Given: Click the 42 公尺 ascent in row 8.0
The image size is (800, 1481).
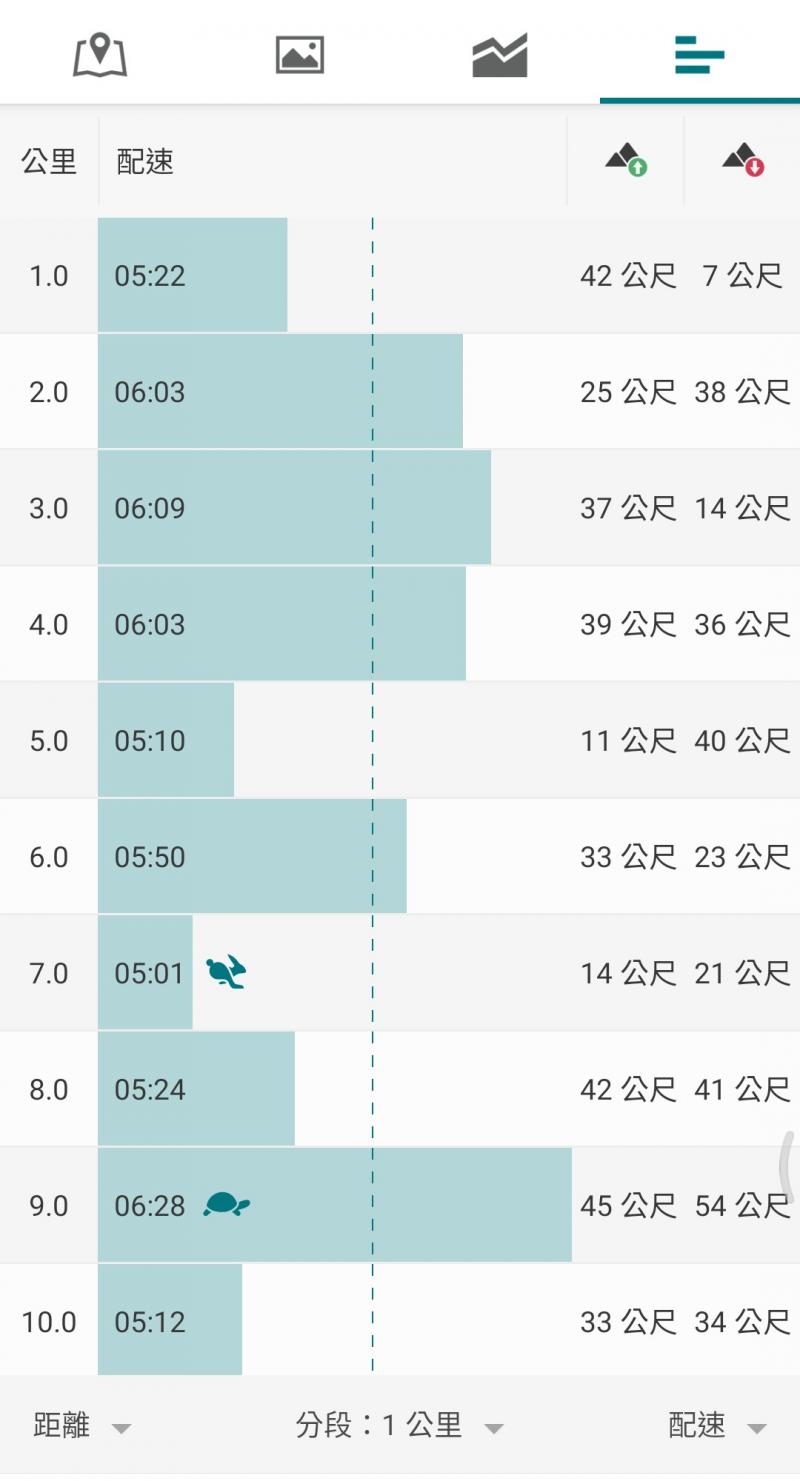Looking at the screenshot, I should click(x=628, y=1089).
